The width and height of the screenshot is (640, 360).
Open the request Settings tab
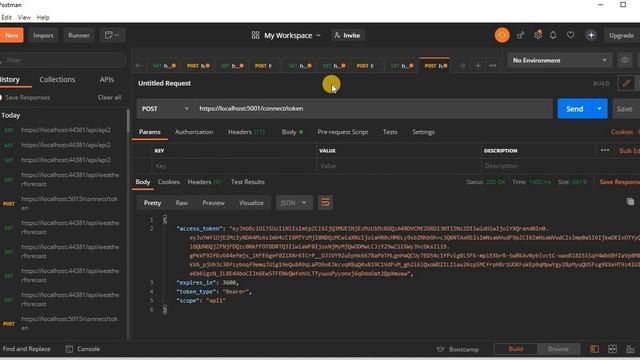423,132
